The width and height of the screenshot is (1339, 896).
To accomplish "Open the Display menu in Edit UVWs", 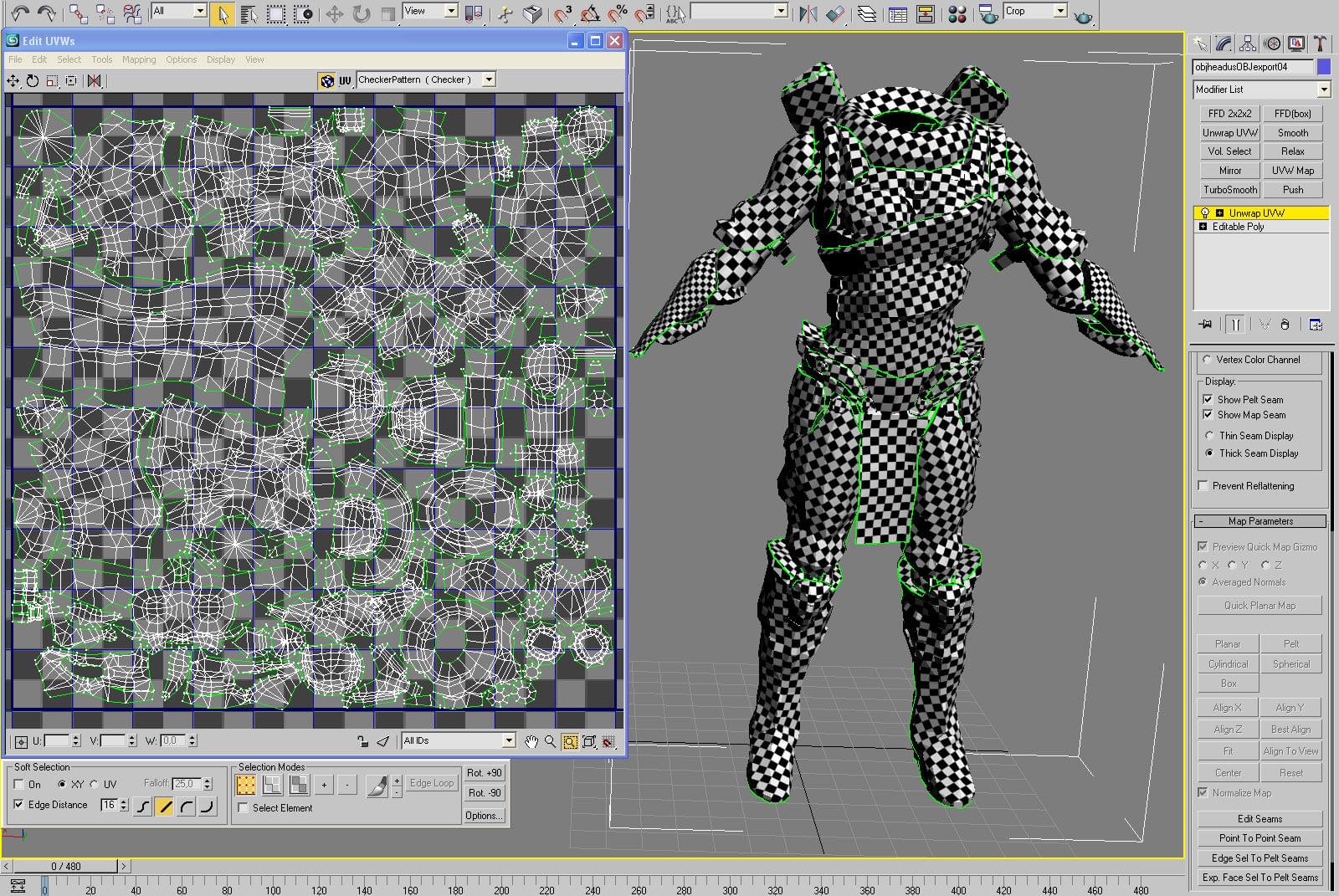I will pyautogui.click(x=221, y=59).
